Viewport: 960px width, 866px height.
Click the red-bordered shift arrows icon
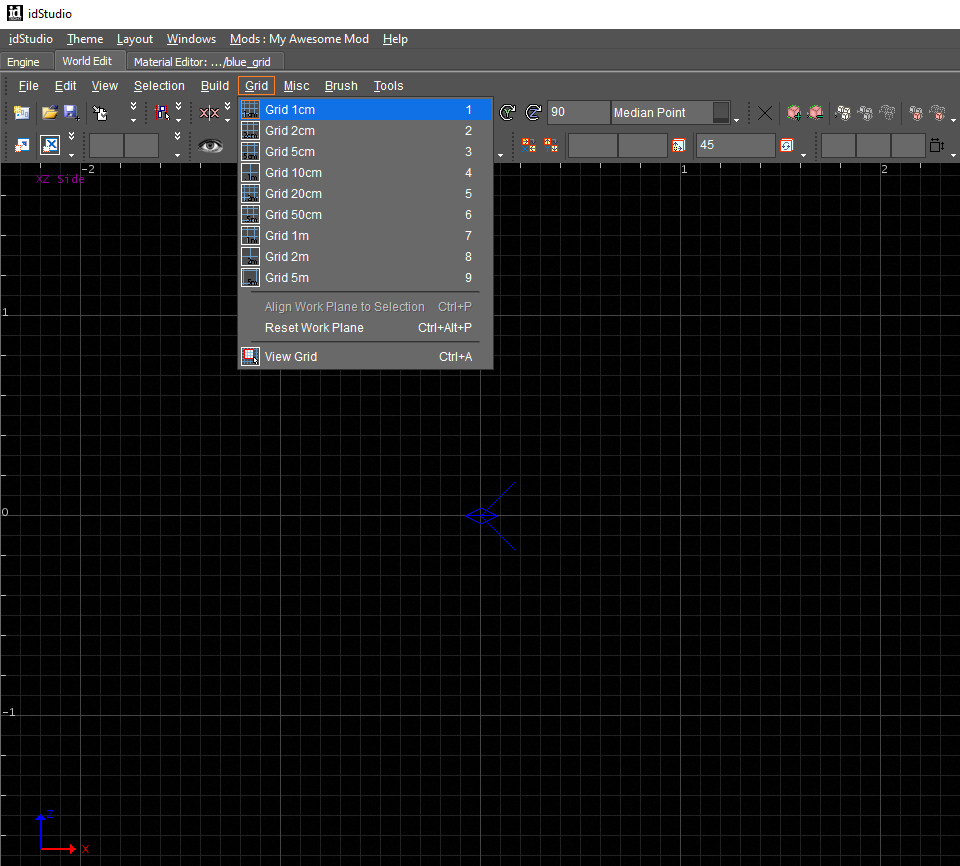click(679, 145)
